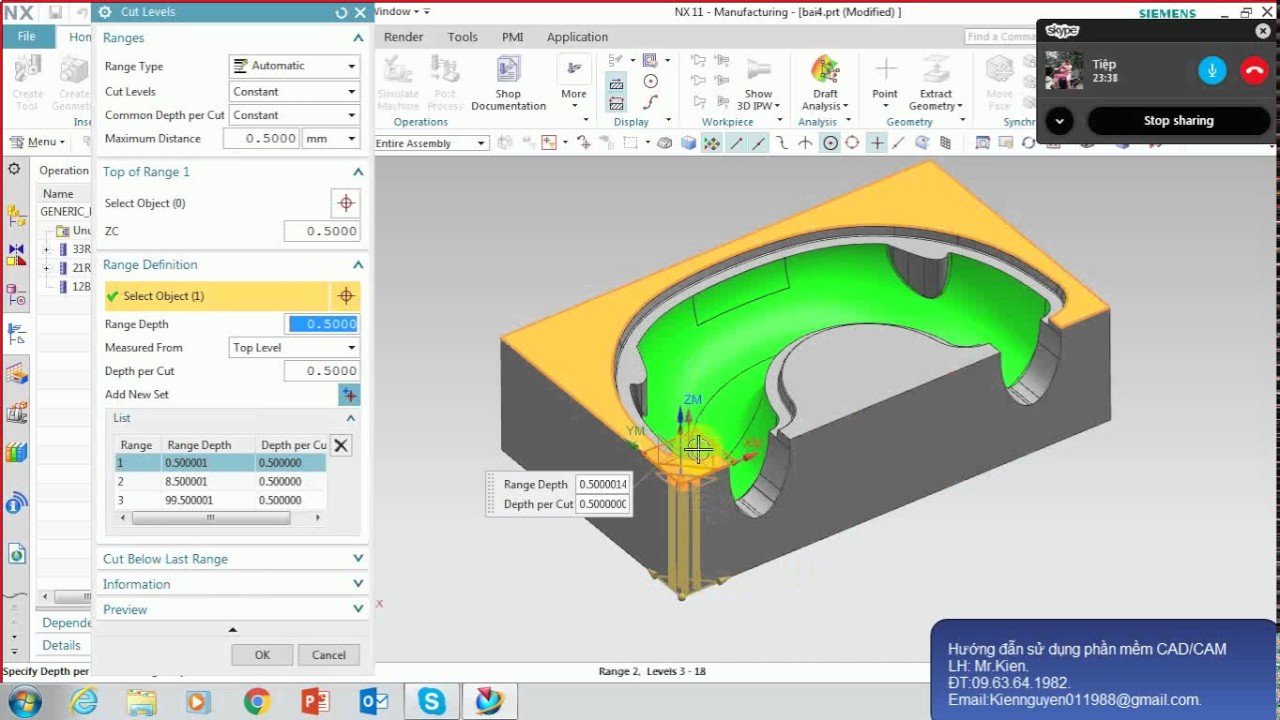The height and width of the screenshot is (720, 1280).
Task: Open resource bar settings gear
Action: (x=14, y=169)
